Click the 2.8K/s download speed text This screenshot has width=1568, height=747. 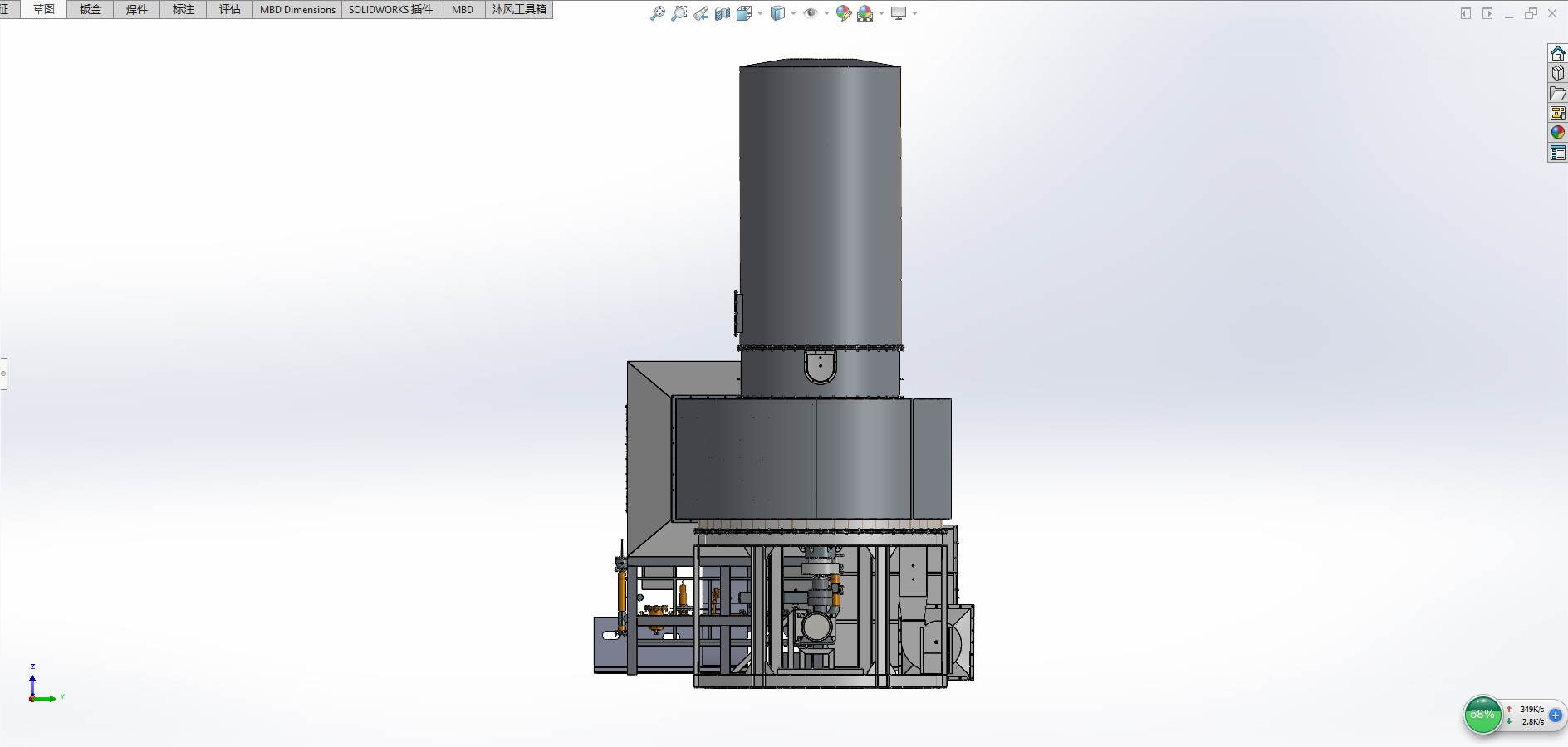click(1533, 722)
